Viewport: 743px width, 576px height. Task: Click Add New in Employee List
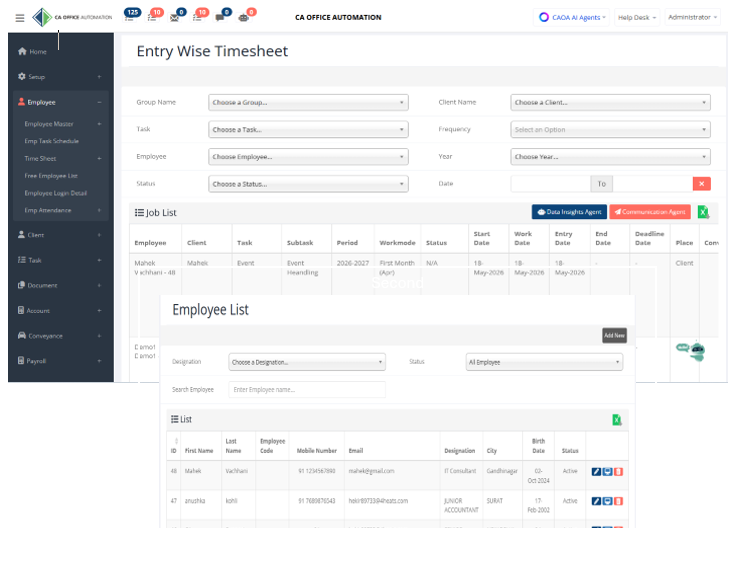click(x=615, y=335)
